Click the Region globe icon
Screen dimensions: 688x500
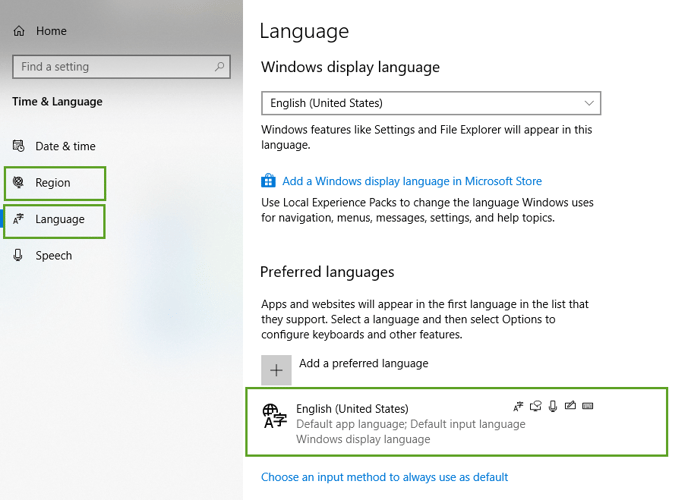18,182
